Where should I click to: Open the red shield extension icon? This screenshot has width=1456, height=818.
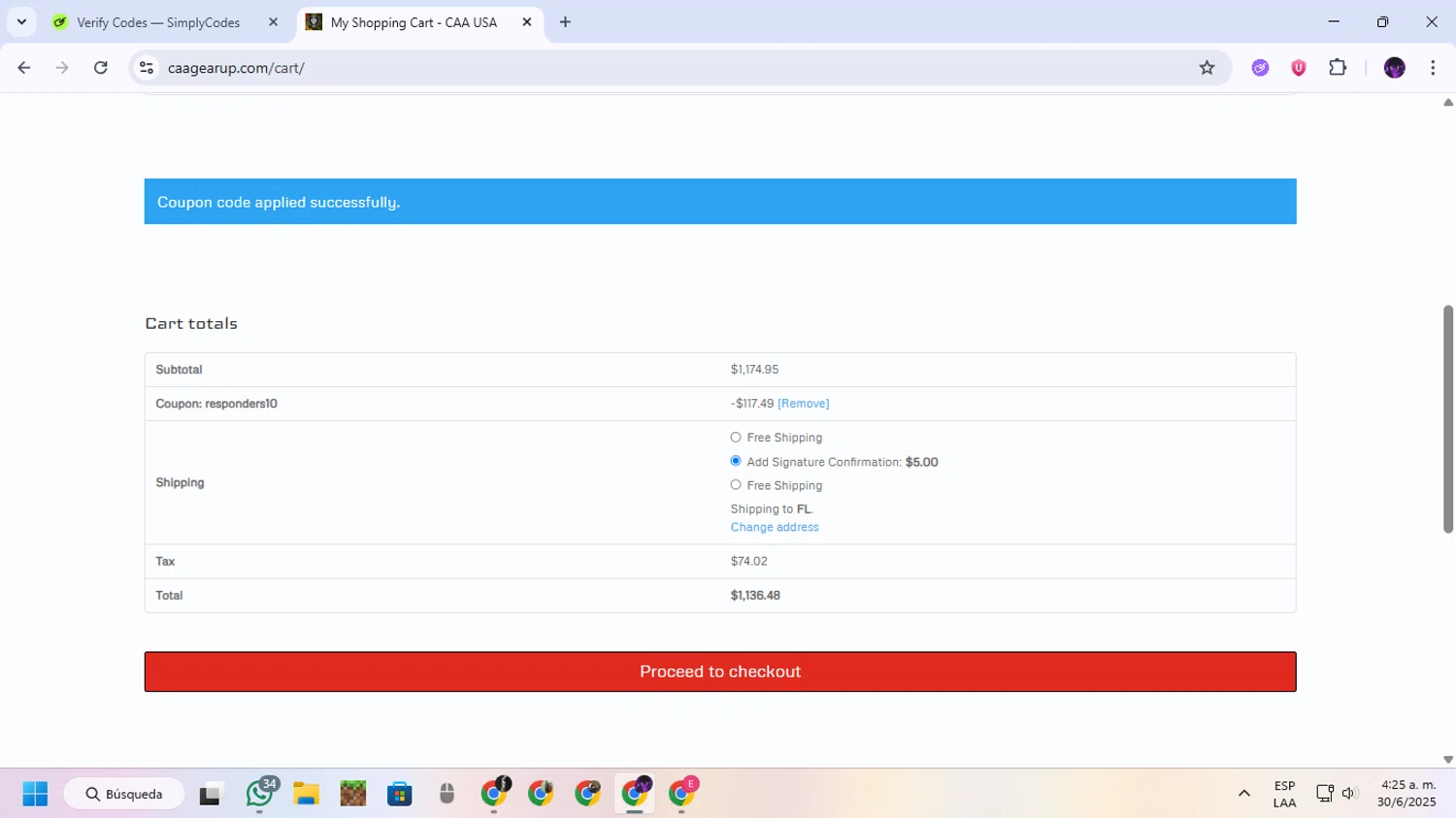pos(1299,68)
